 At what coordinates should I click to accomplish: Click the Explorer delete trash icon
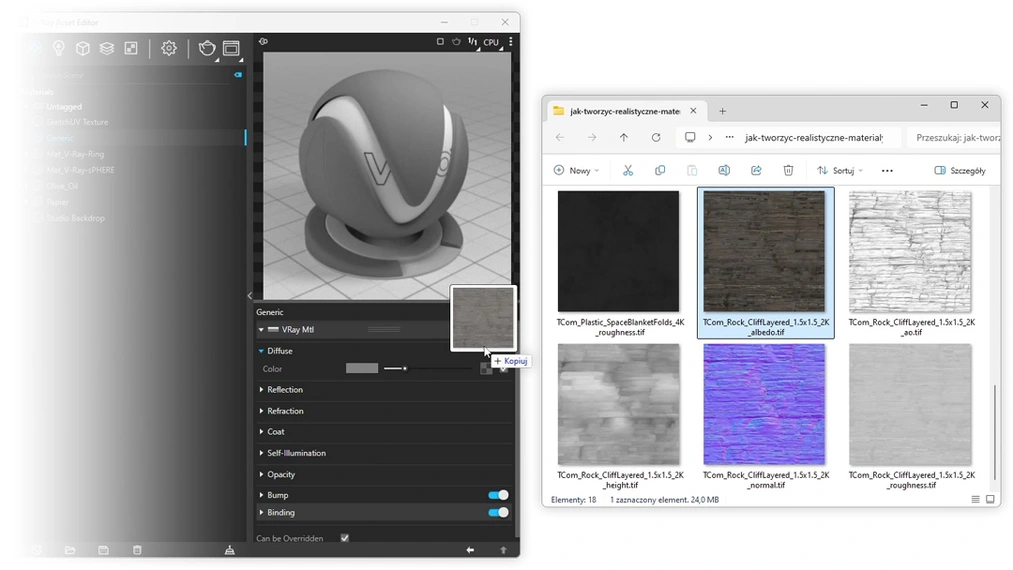(788, 171)
